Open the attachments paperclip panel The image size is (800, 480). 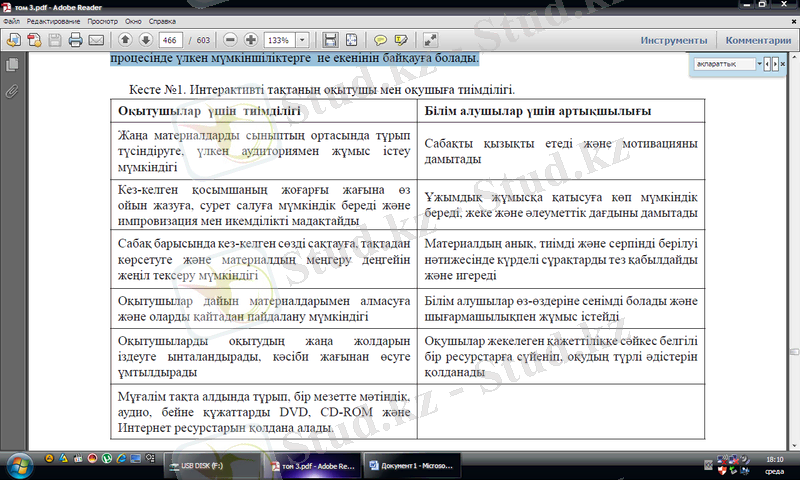click(x=12, y=90)
